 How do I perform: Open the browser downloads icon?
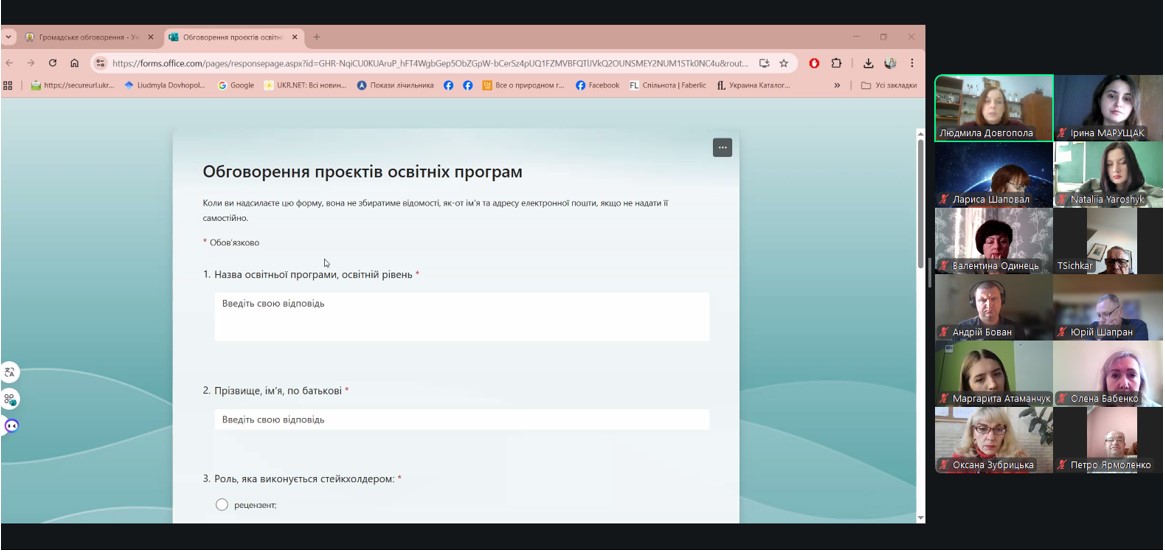(x=867, y=63)
